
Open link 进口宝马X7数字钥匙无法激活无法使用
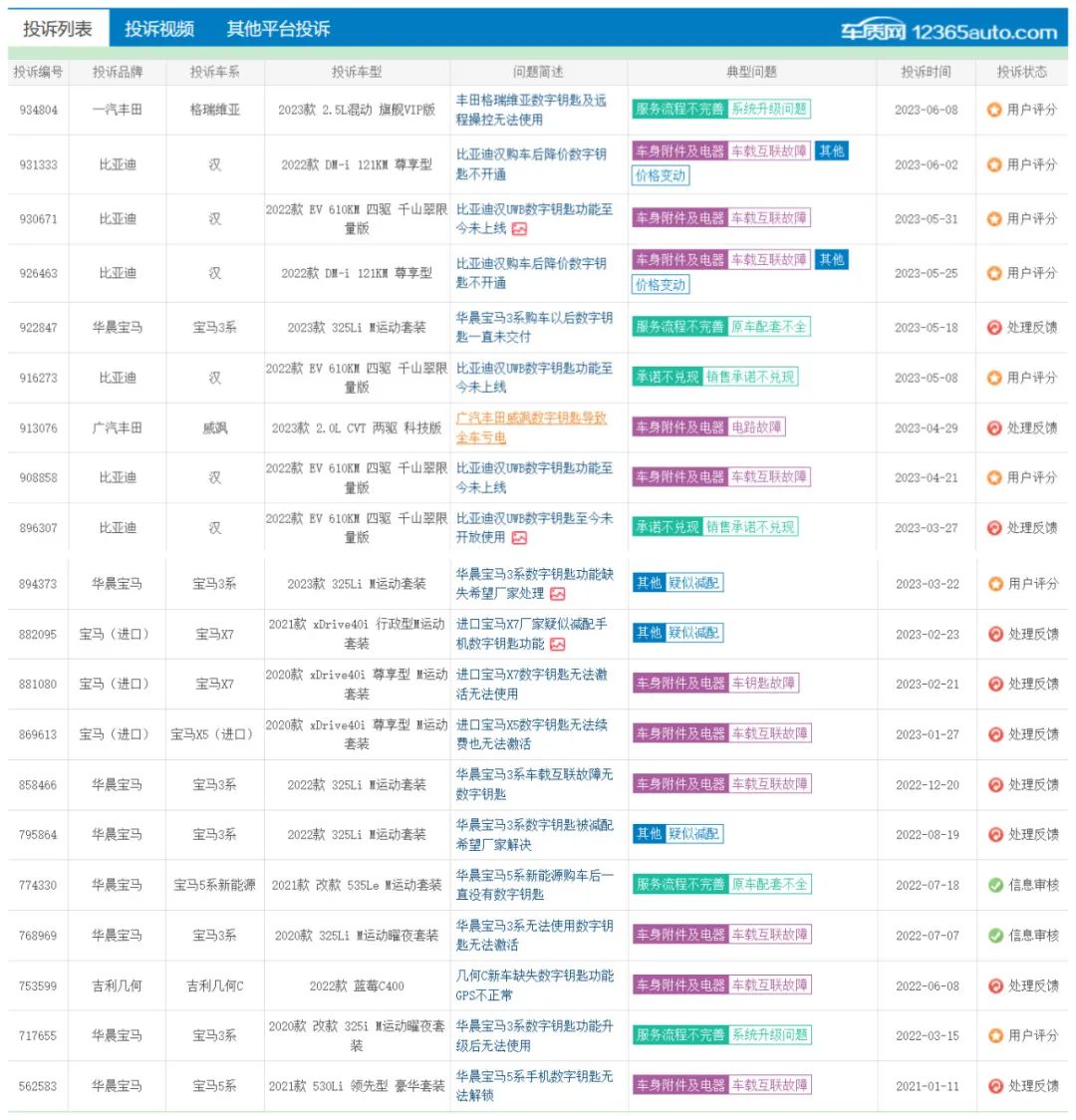[532, 685]
